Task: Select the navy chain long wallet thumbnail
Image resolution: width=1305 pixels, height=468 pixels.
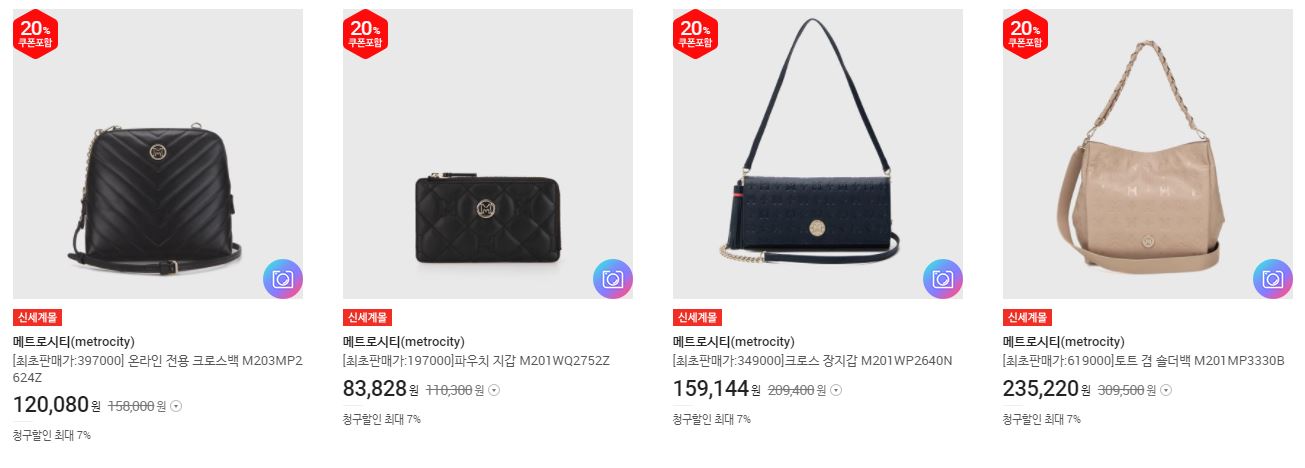Action: [818, 154]
